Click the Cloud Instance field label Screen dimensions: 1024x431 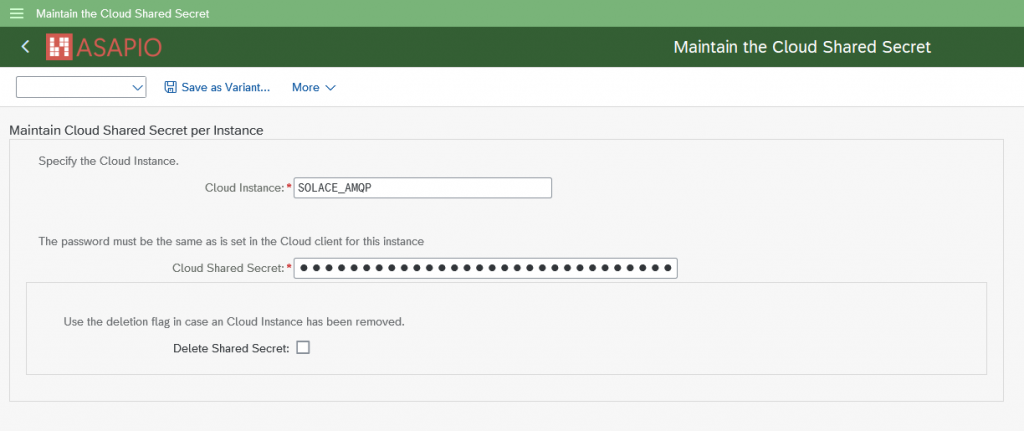point(244,188)
